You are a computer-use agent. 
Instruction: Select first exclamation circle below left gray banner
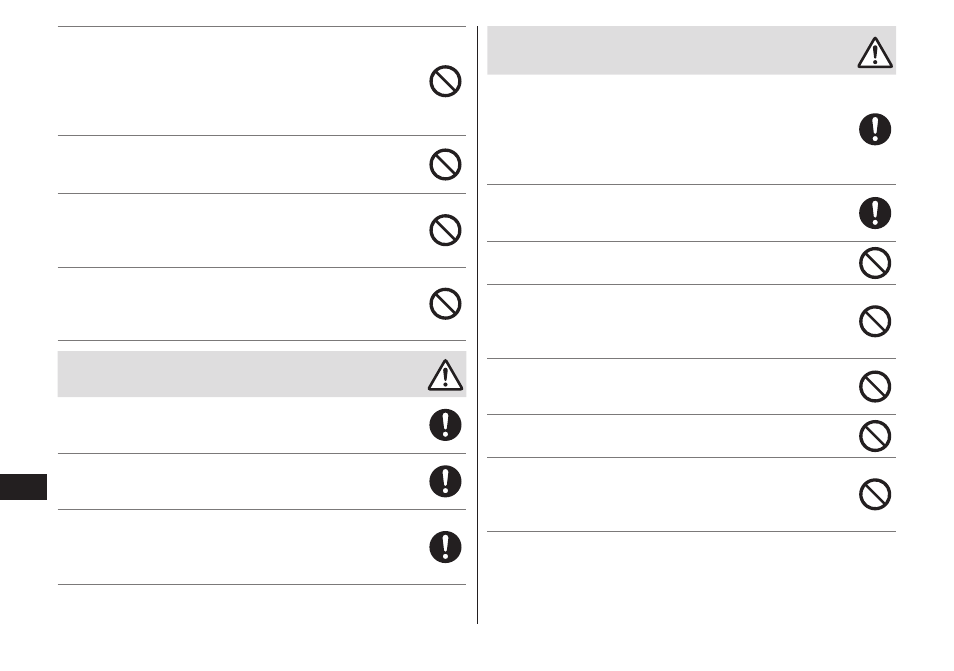445,425
